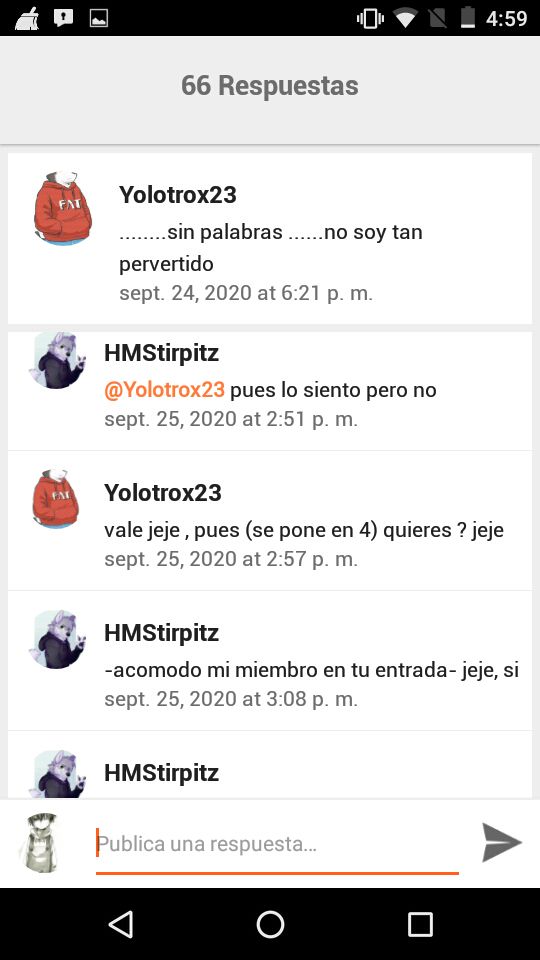Open the chat bubble notification icon
540x960 pixels.
64,18
